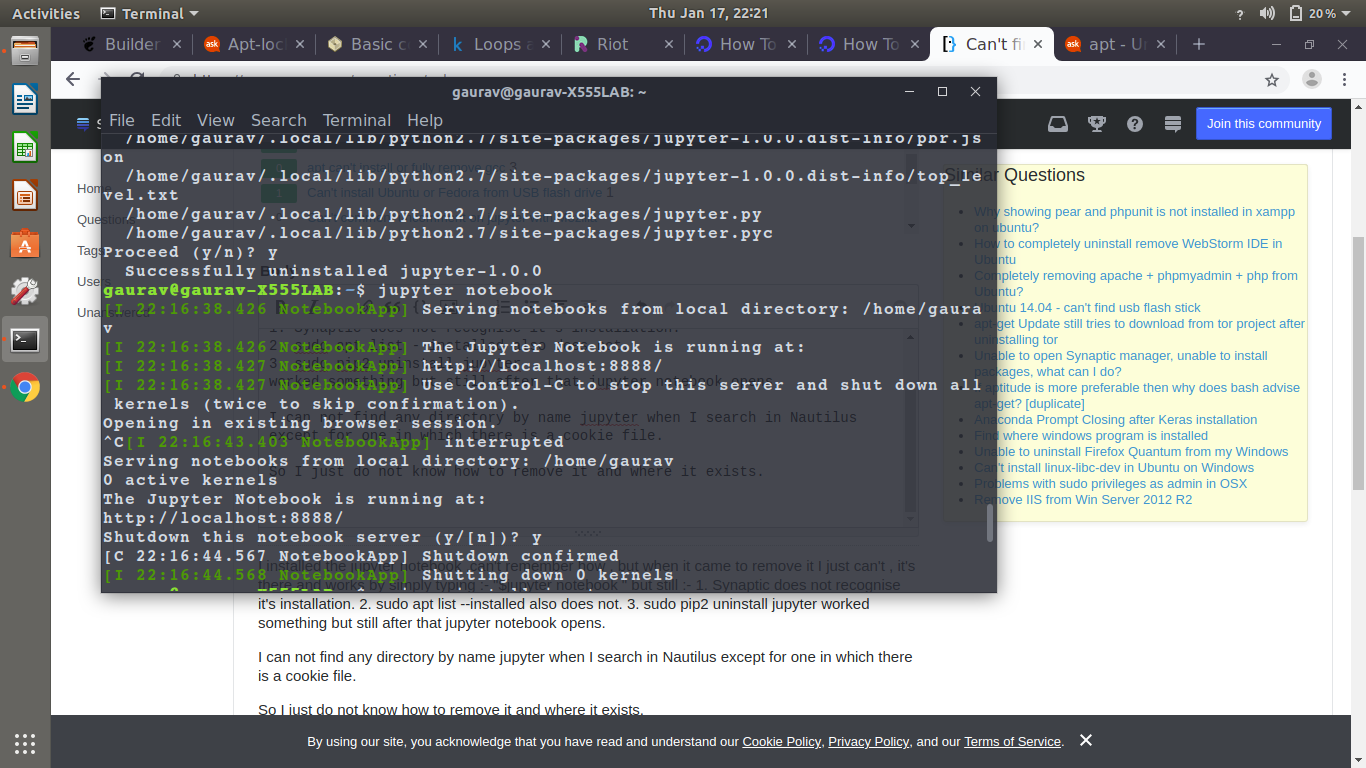Go back using Chrome's back arrow
The image size is (1366, 768).
pos(72,80)
